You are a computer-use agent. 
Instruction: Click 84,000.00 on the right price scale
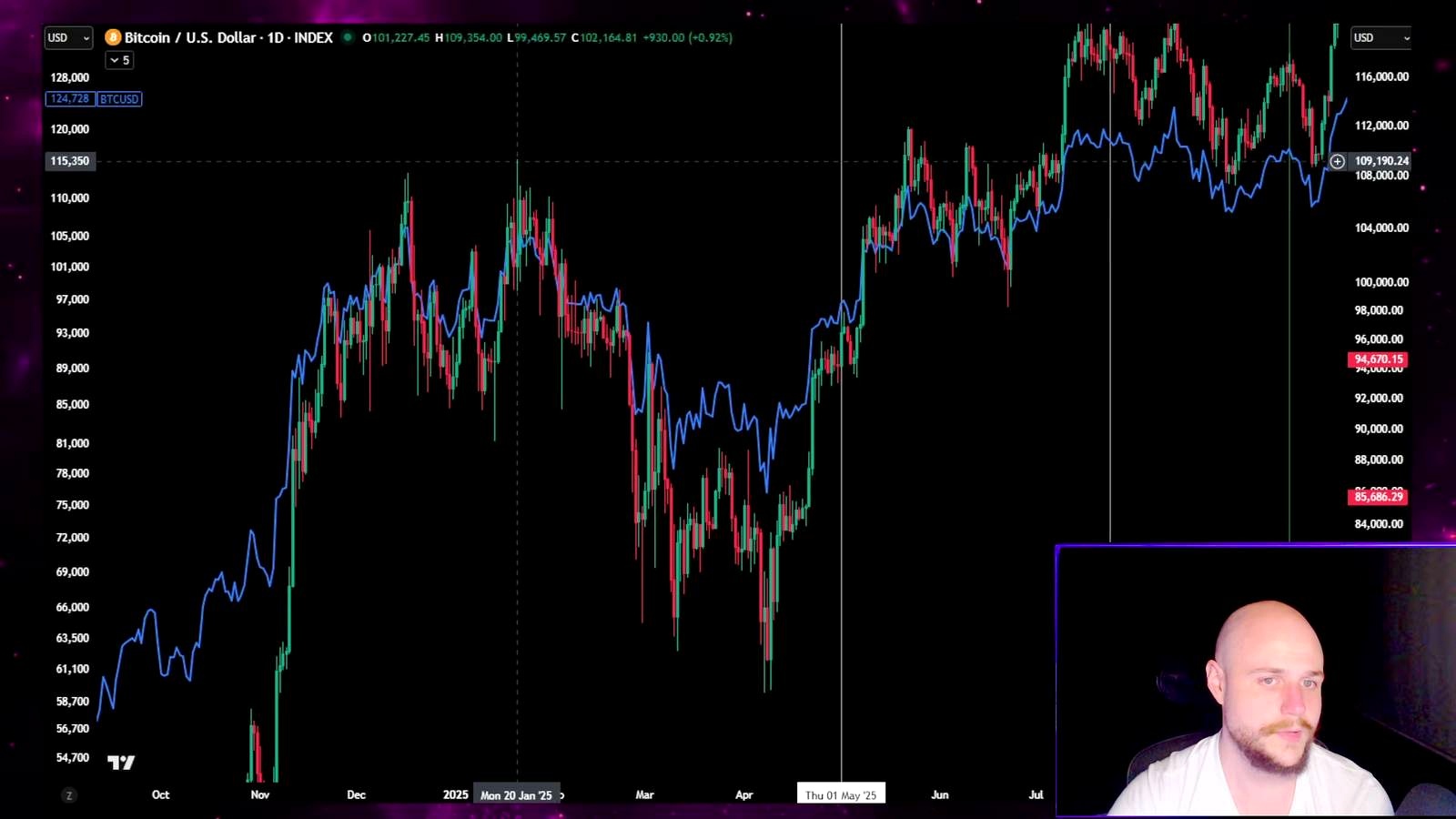(1379, 523)
